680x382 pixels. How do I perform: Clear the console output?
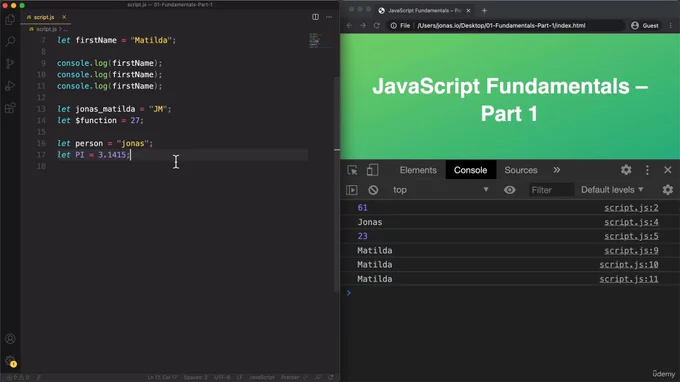pyautogui.click(x=373, y=190)
